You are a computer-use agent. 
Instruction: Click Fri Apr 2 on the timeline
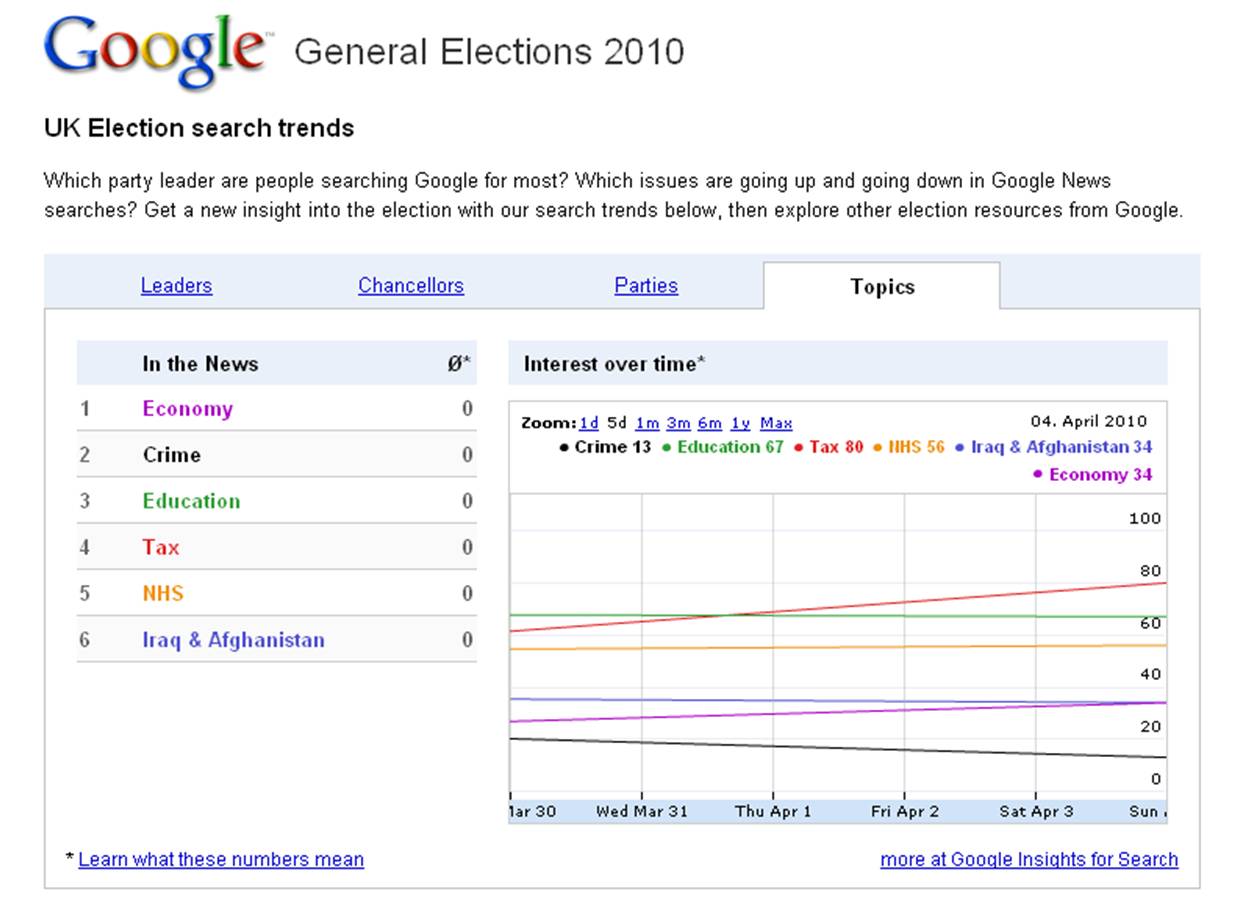tap(905, 811)
